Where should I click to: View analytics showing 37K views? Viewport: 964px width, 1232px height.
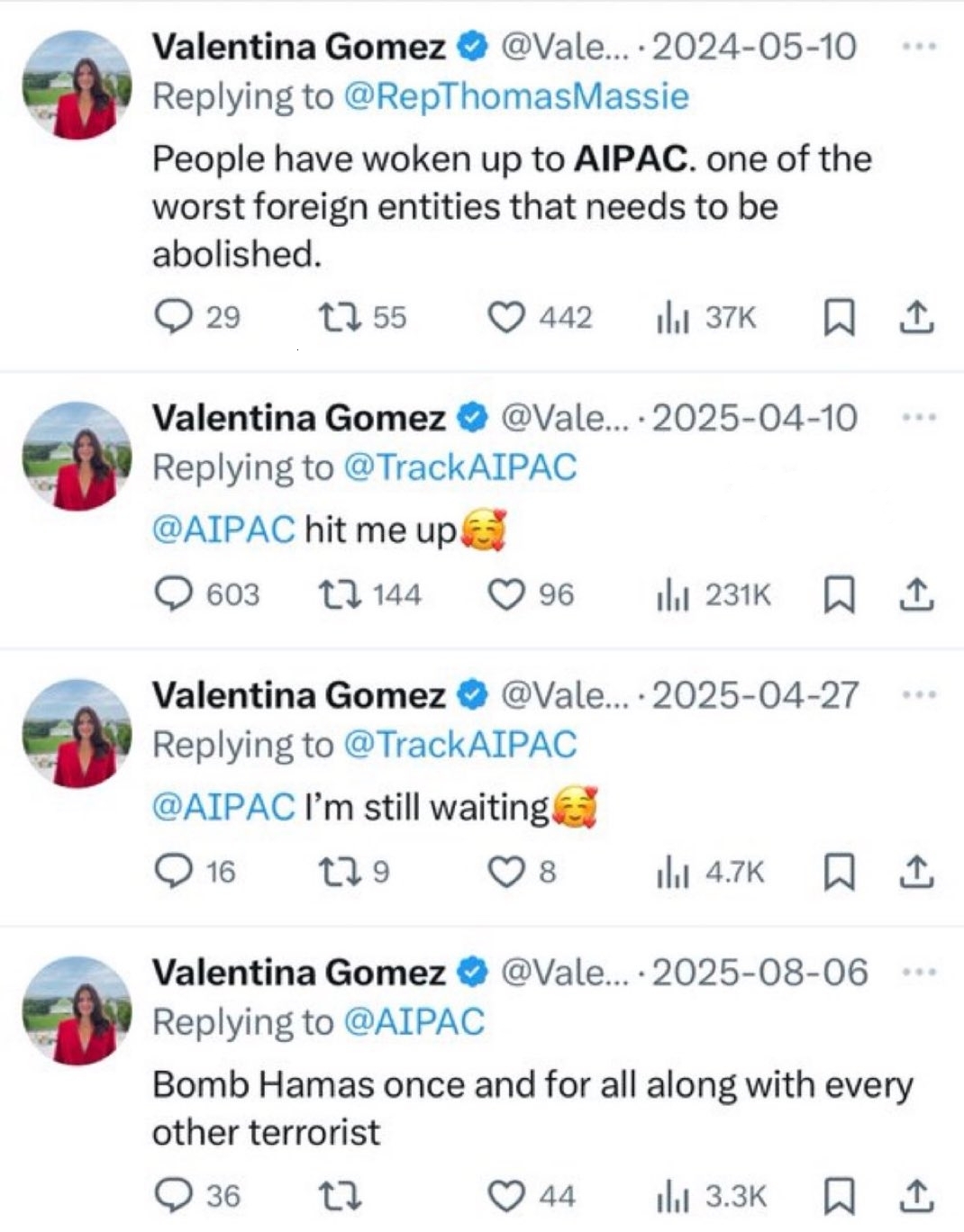(x=706, y=317)
